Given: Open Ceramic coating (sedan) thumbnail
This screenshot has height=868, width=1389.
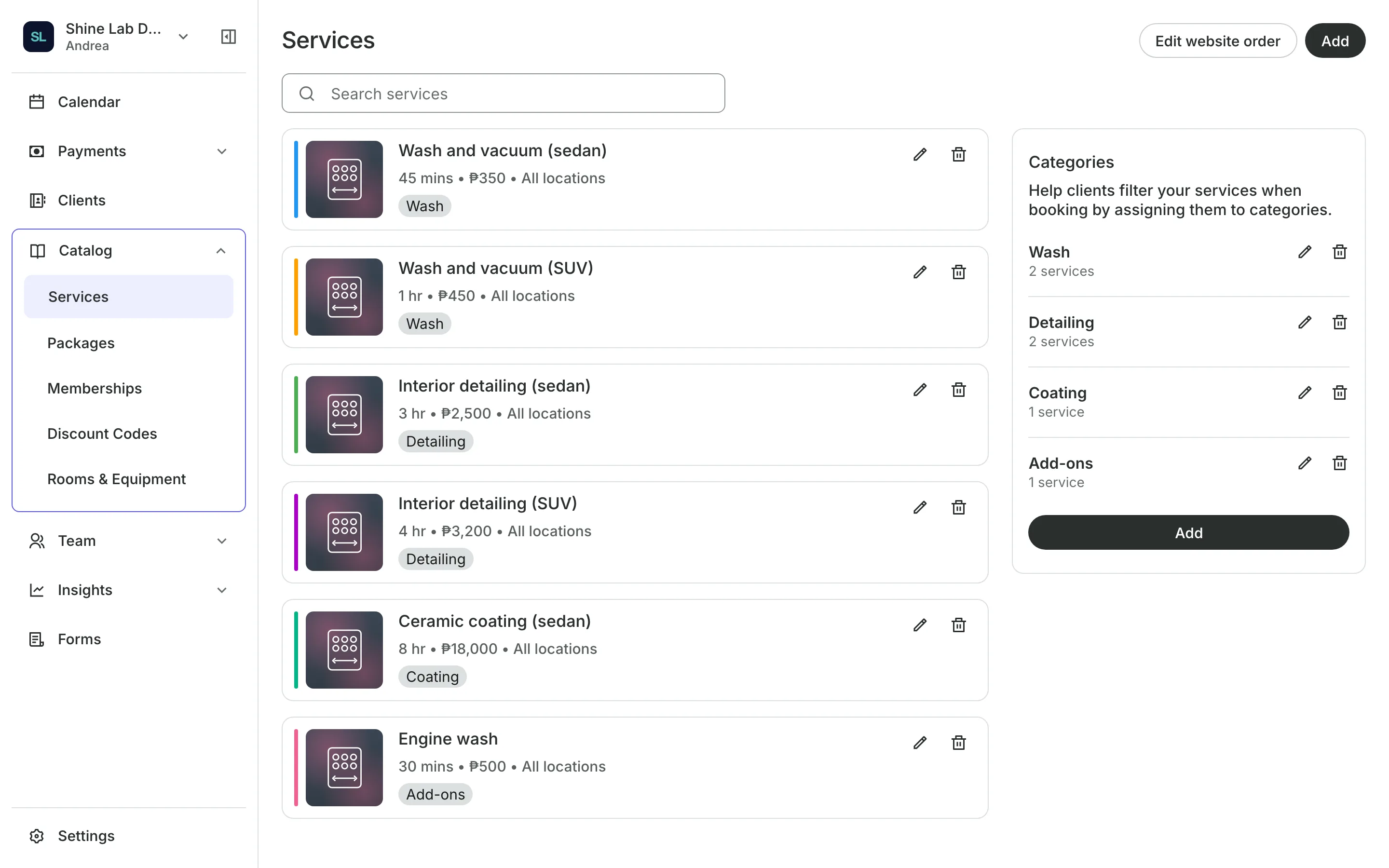Looking at the screenshot, I should pos(344,651).
